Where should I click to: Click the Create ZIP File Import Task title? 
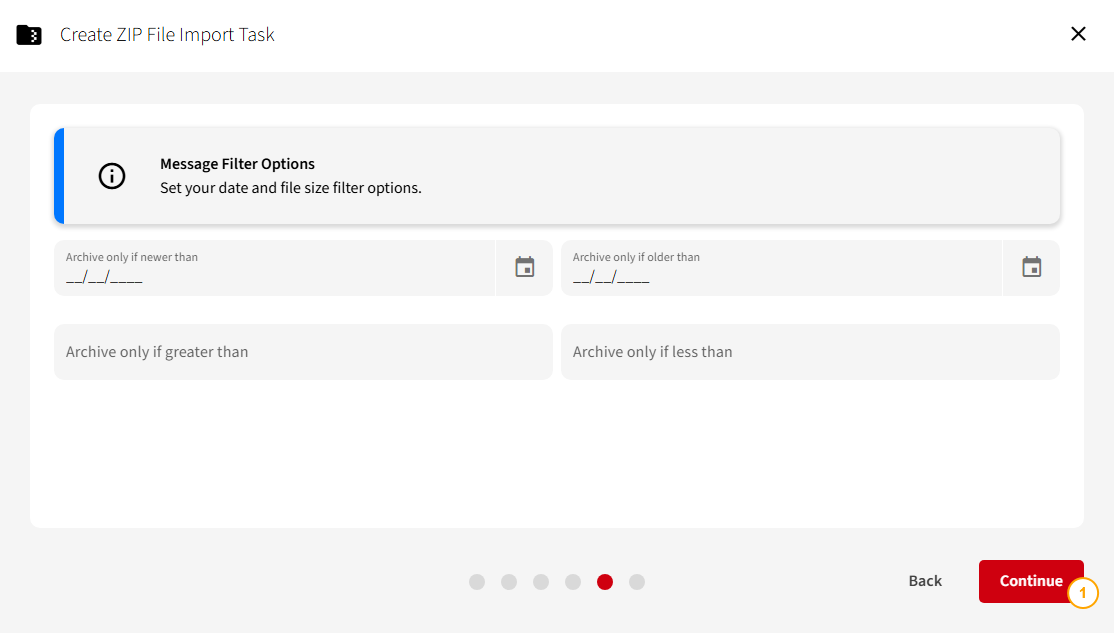point(167,35)
